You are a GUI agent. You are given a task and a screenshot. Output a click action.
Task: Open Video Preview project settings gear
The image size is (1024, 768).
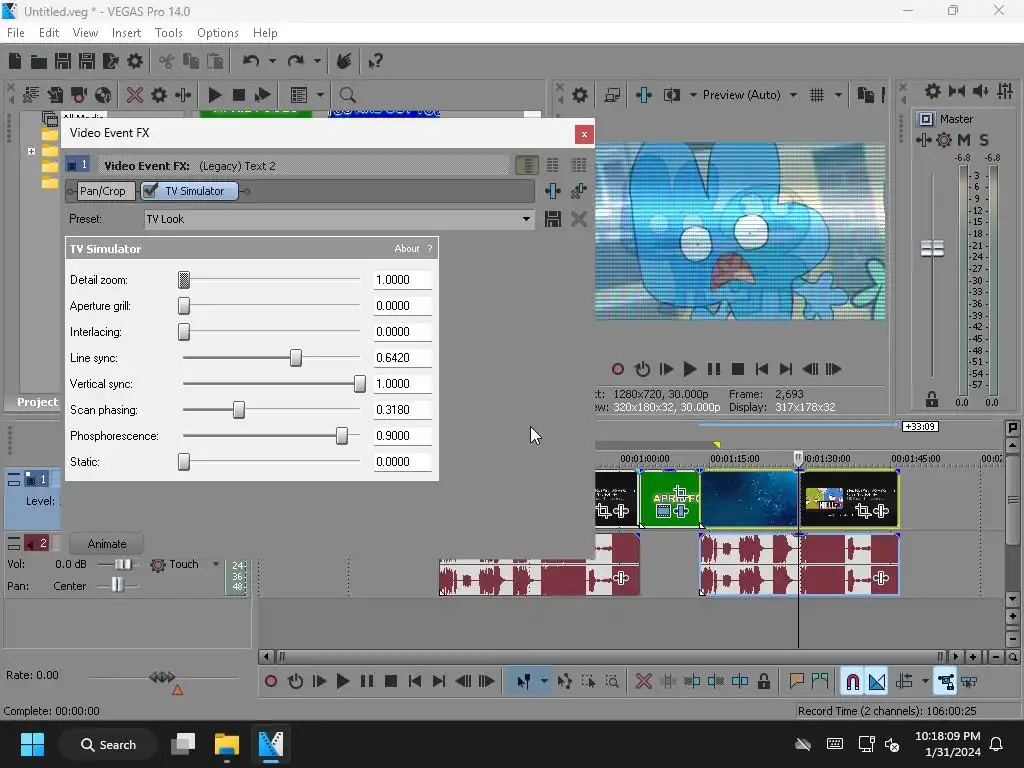tap(580, 95)
